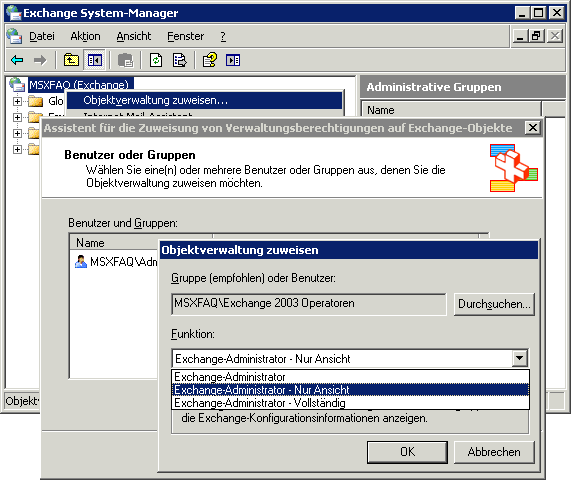
Task: Open the Datei menu
Action: click(42, 36)
